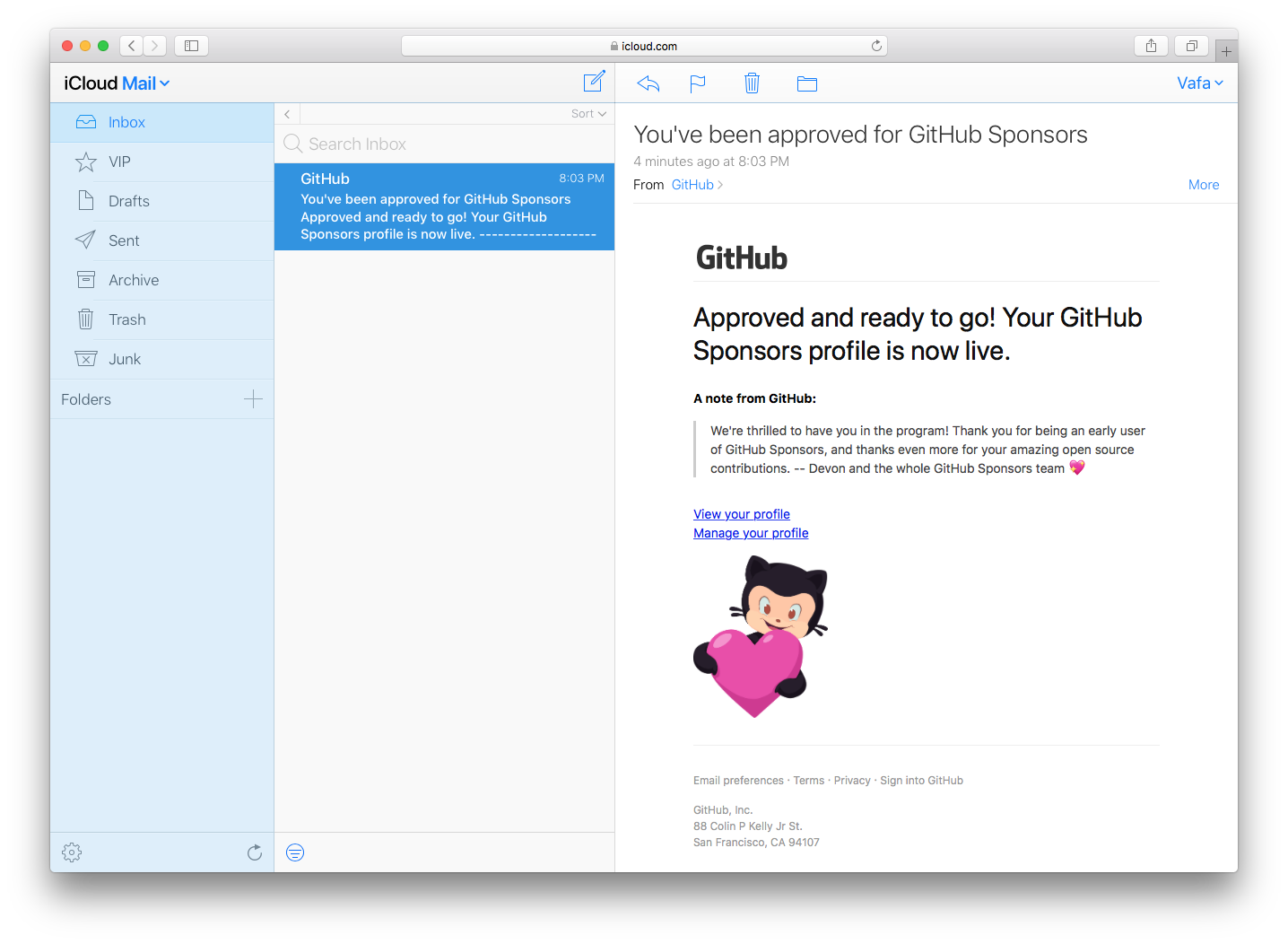Open the View your profile link
The height and width of the screenshot is (944, 1288).
[x=742, y=514]
